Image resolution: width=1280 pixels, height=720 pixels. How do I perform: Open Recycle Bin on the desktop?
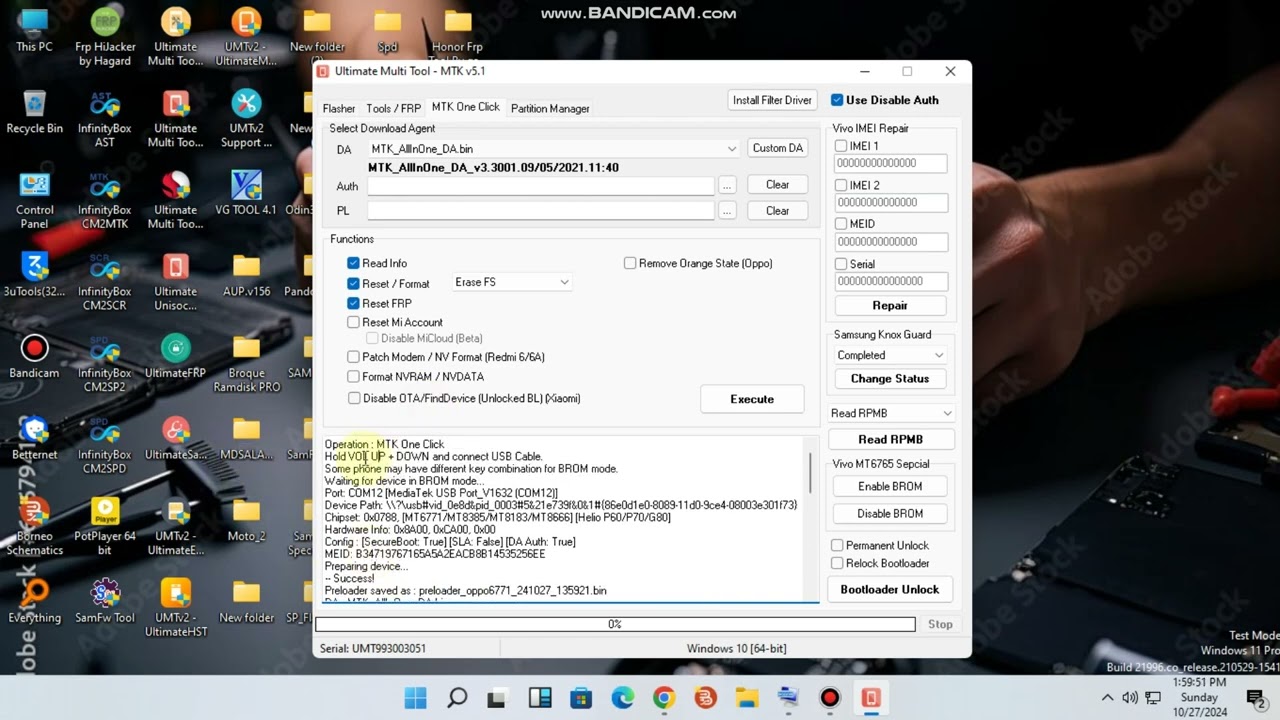34,112
